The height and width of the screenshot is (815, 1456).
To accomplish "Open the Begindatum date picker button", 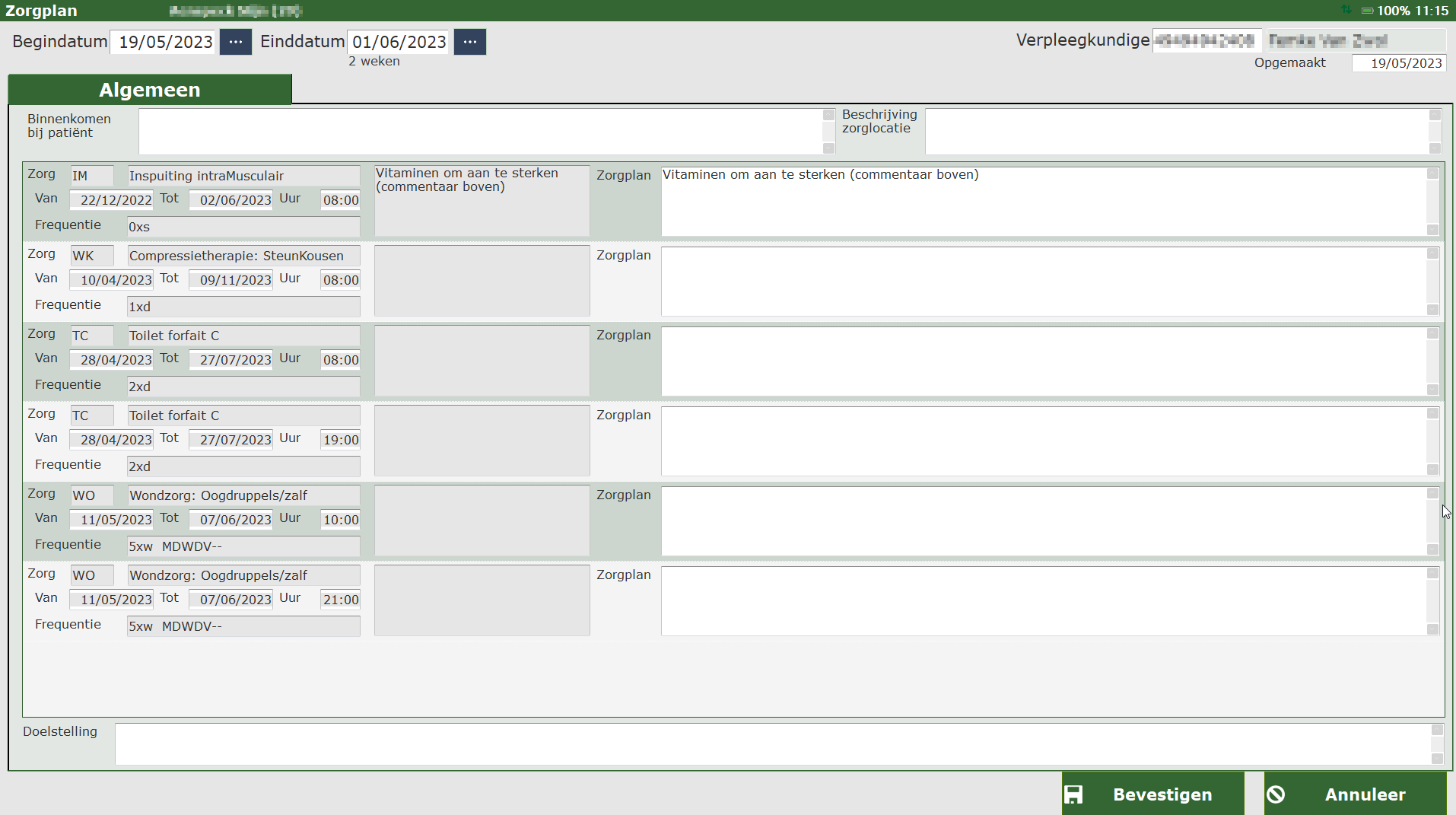I will tap(236, 42).
